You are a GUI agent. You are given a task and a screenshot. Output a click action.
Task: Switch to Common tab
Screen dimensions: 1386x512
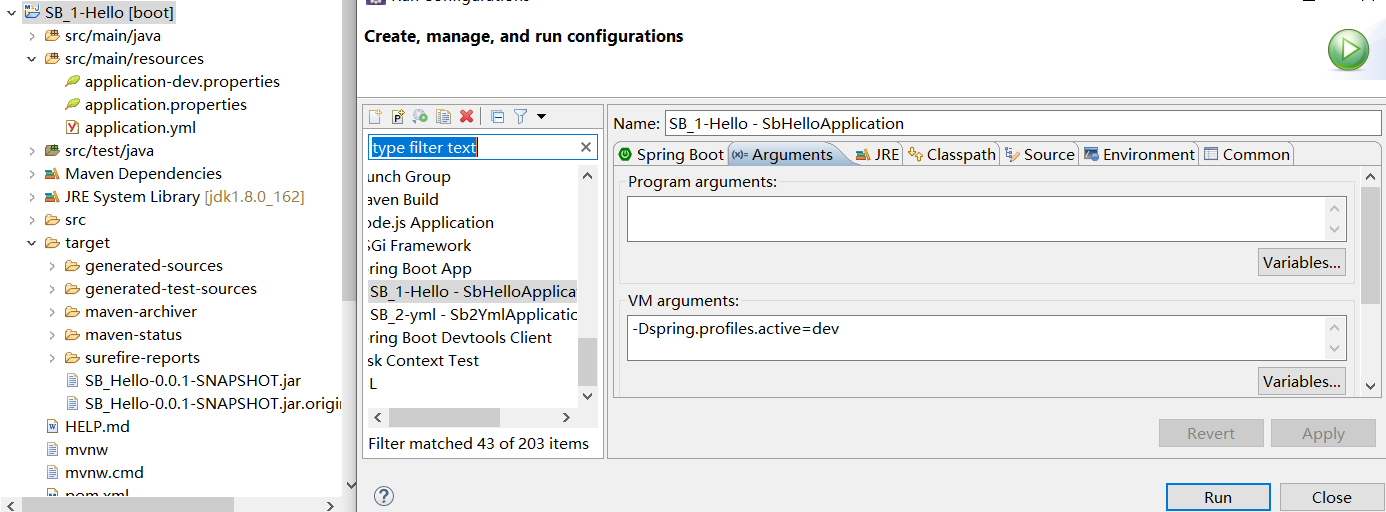click(x=1246, y=154)
